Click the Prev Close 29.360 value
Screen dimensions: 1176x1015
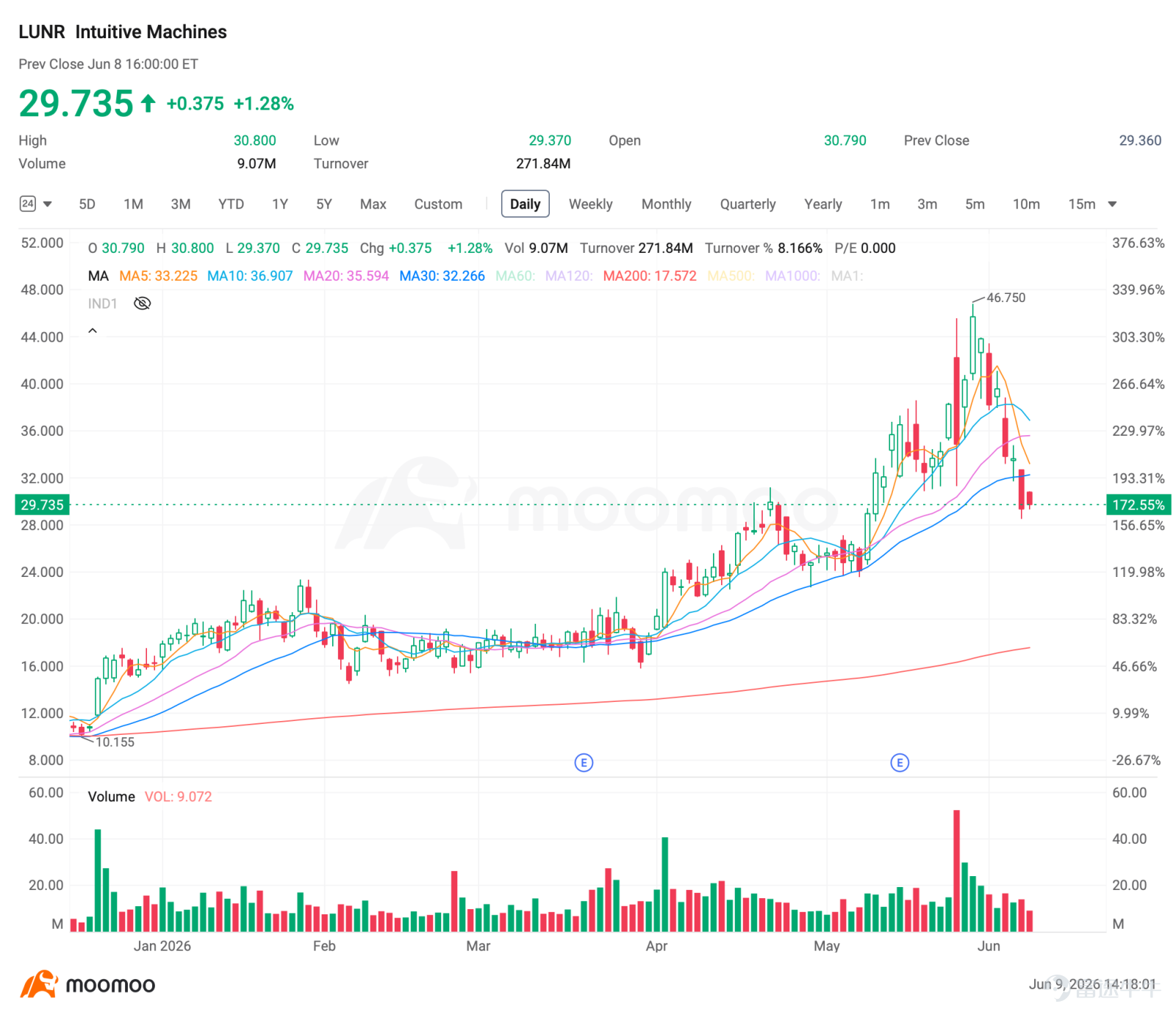pyautogui.click(x=1140, y=140)
